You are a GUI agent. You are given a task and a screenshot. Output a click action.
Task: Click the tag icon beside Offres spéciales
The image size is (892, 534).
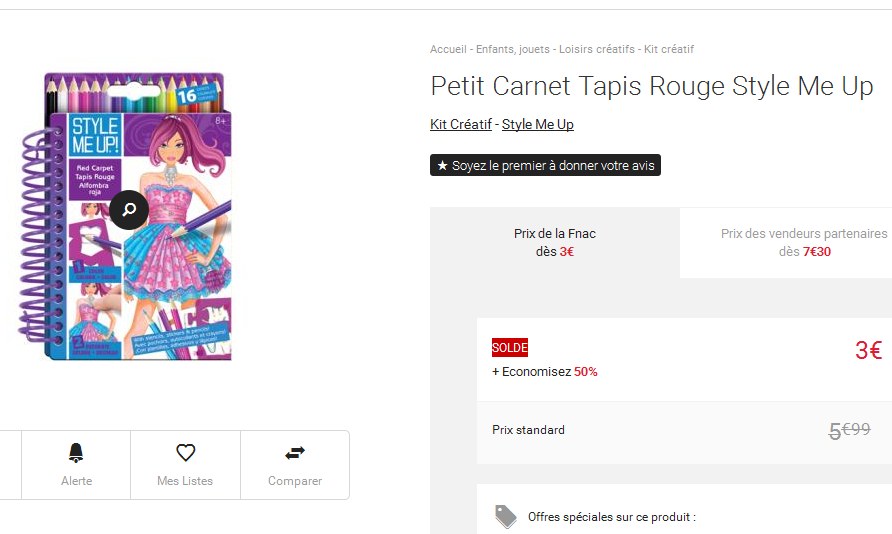tap(506, 516)
